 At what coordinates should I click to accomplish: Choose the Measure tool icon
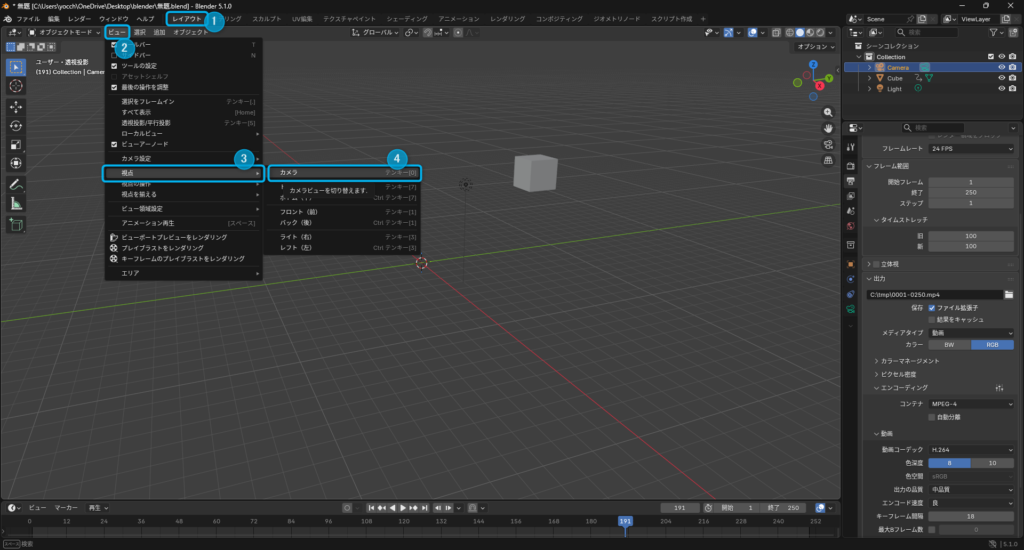point(16,203)
